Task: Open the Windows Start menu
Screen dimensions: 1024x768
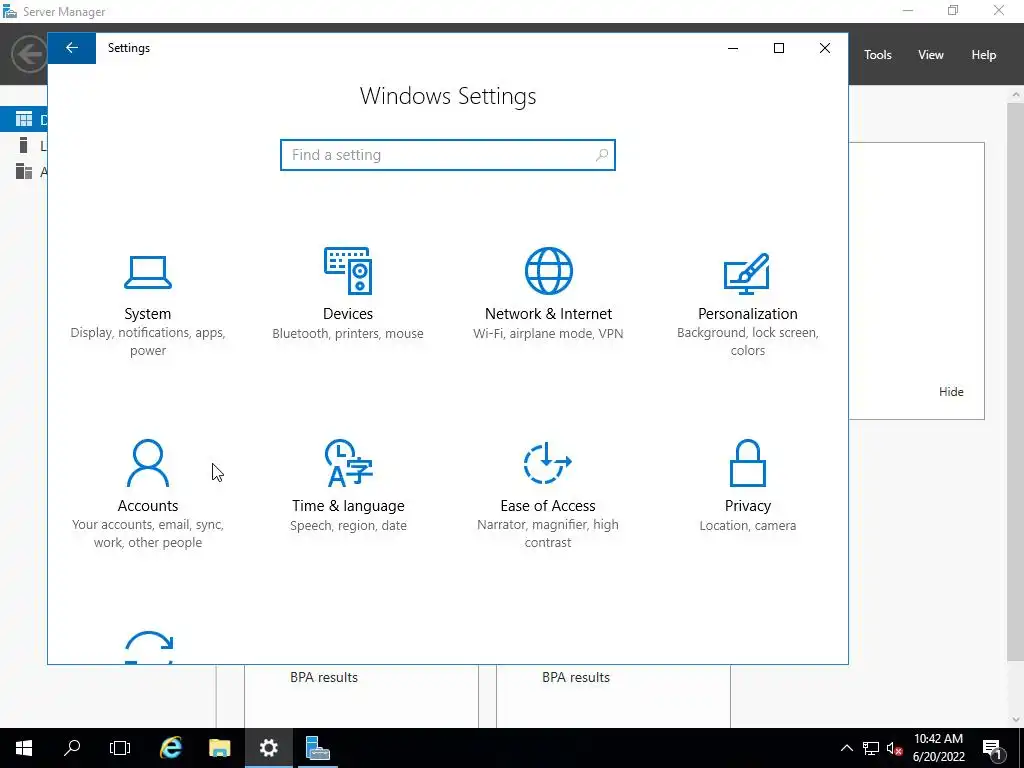Action: click(24, 748)
